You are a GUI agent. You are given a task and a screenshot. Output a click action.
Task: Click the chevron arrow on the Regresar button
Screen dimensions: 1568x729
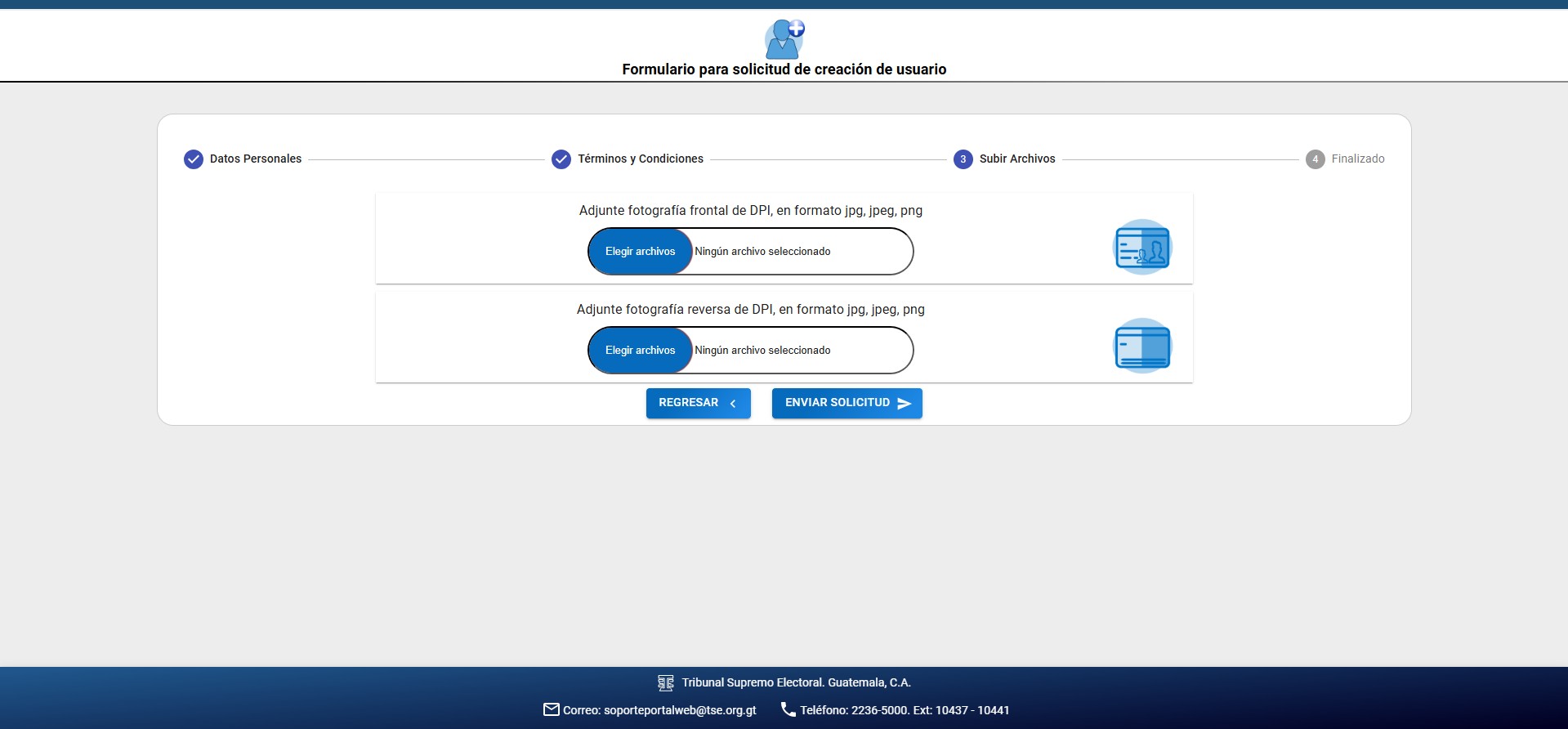[x=733, y=403]
